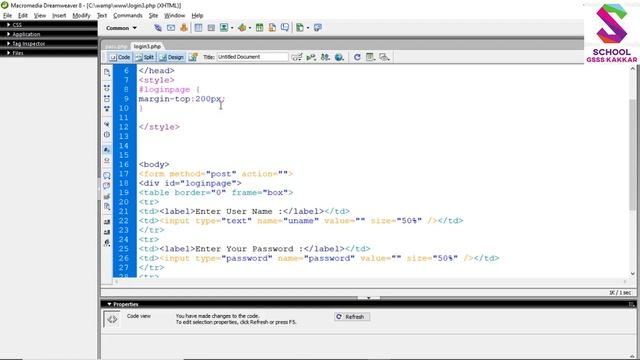Image resolution: width=640 pixels, height=360 pixels.
Task: Click the Insert Div Tag icon
Action: (x=211, y=28)
